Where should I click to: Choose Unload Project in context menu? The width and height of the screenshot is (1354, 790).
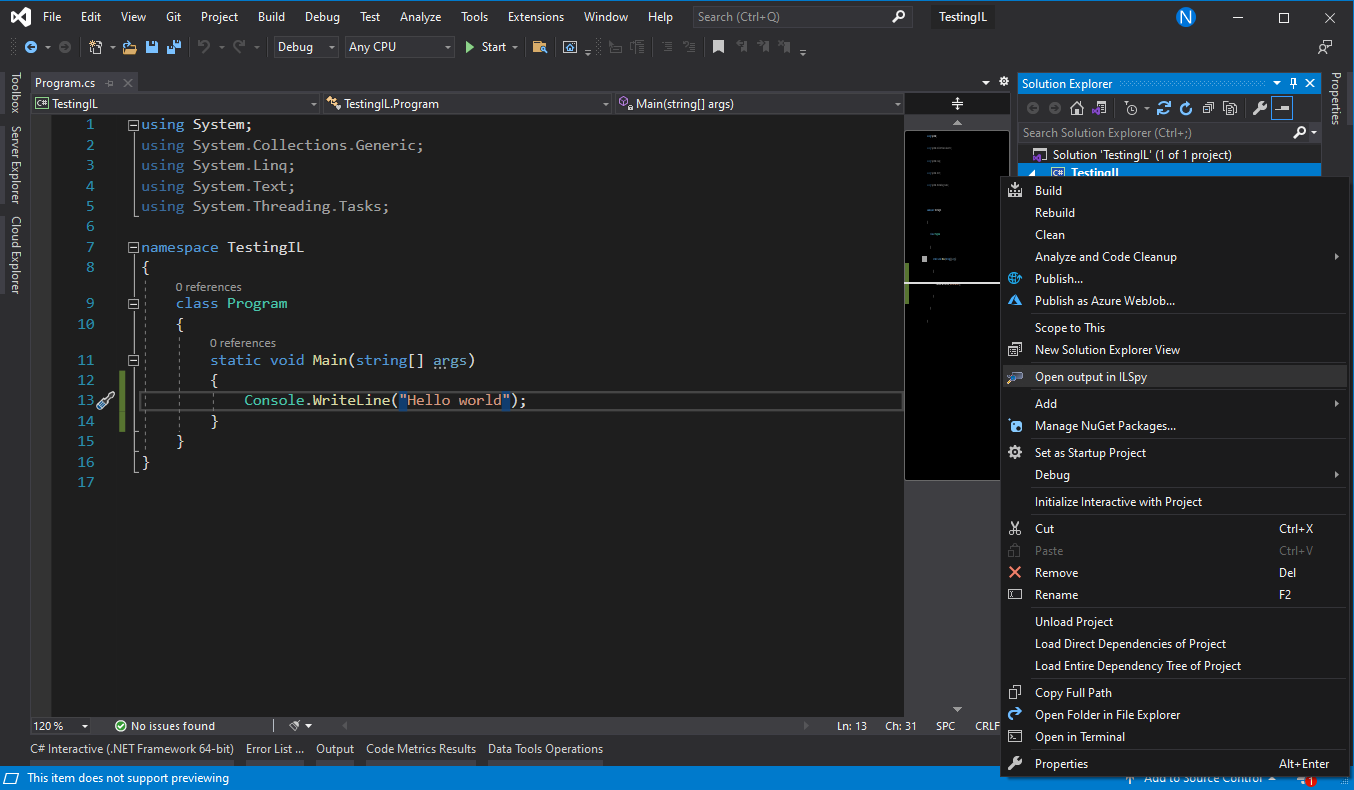coord(1174,622)
